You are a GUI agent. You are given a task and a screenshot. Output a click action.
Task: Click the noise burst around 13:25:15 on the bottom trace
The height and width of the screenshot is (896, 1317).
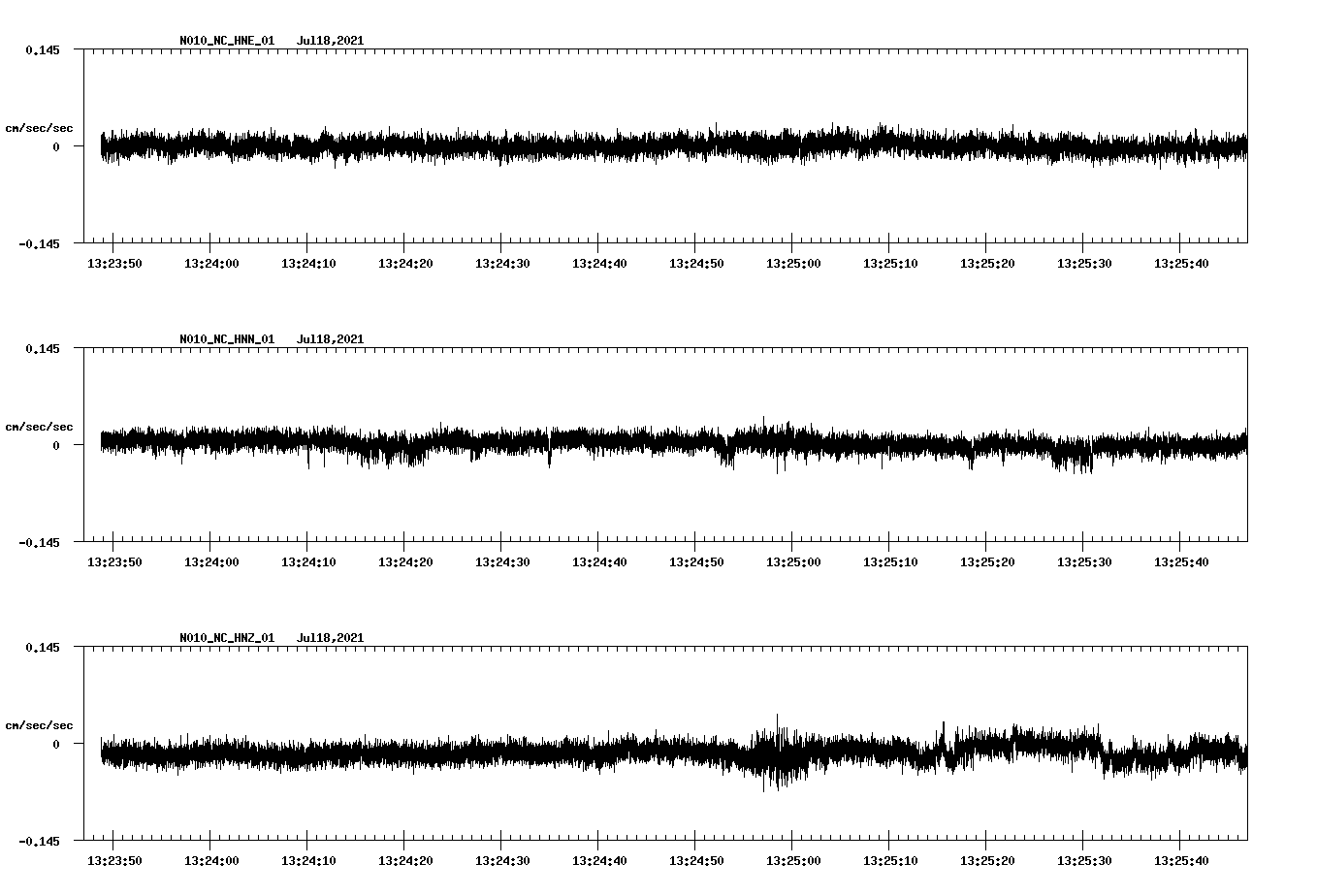pos(944,747)
